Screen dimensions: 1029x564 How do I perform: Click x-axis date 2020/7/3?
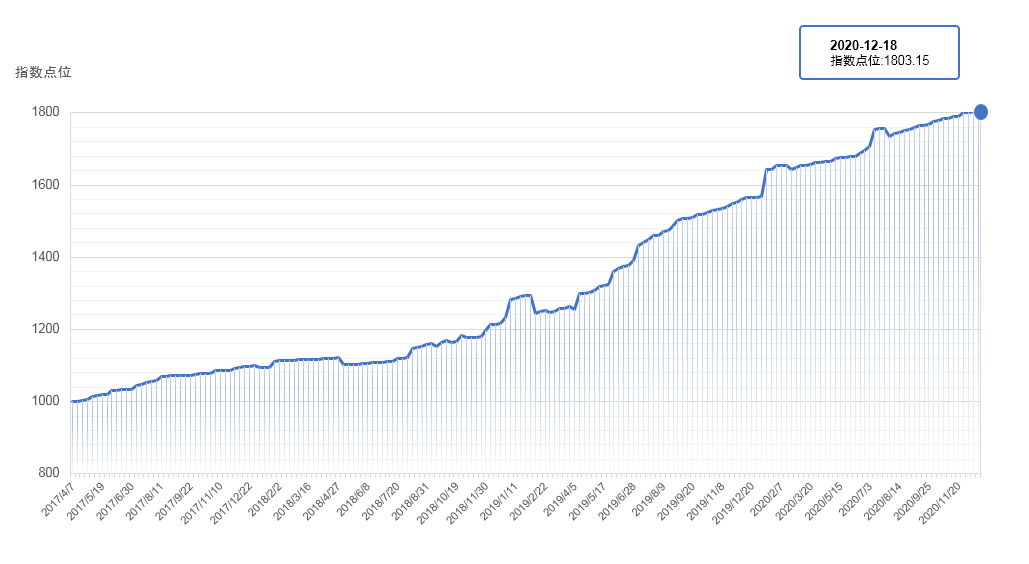(856, 499)
